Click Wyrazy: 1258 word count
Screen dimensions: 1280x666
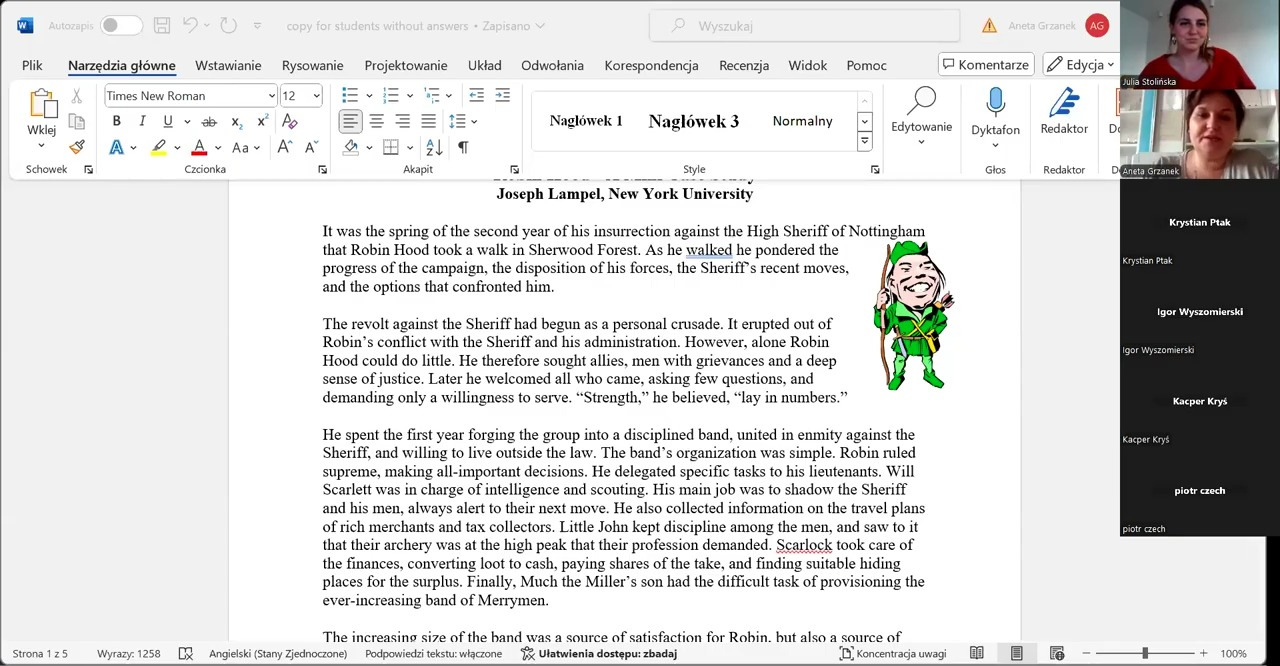(x=128, y=653)
